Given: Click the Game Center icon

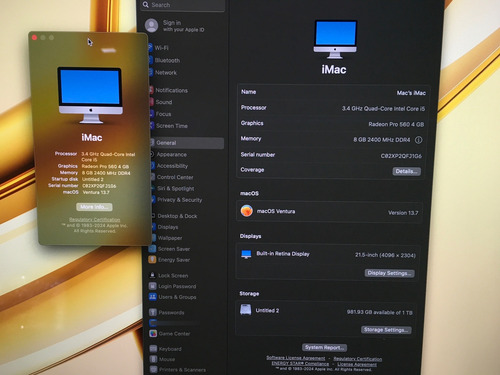Looking at the screenshot, I should coord(153,333).
